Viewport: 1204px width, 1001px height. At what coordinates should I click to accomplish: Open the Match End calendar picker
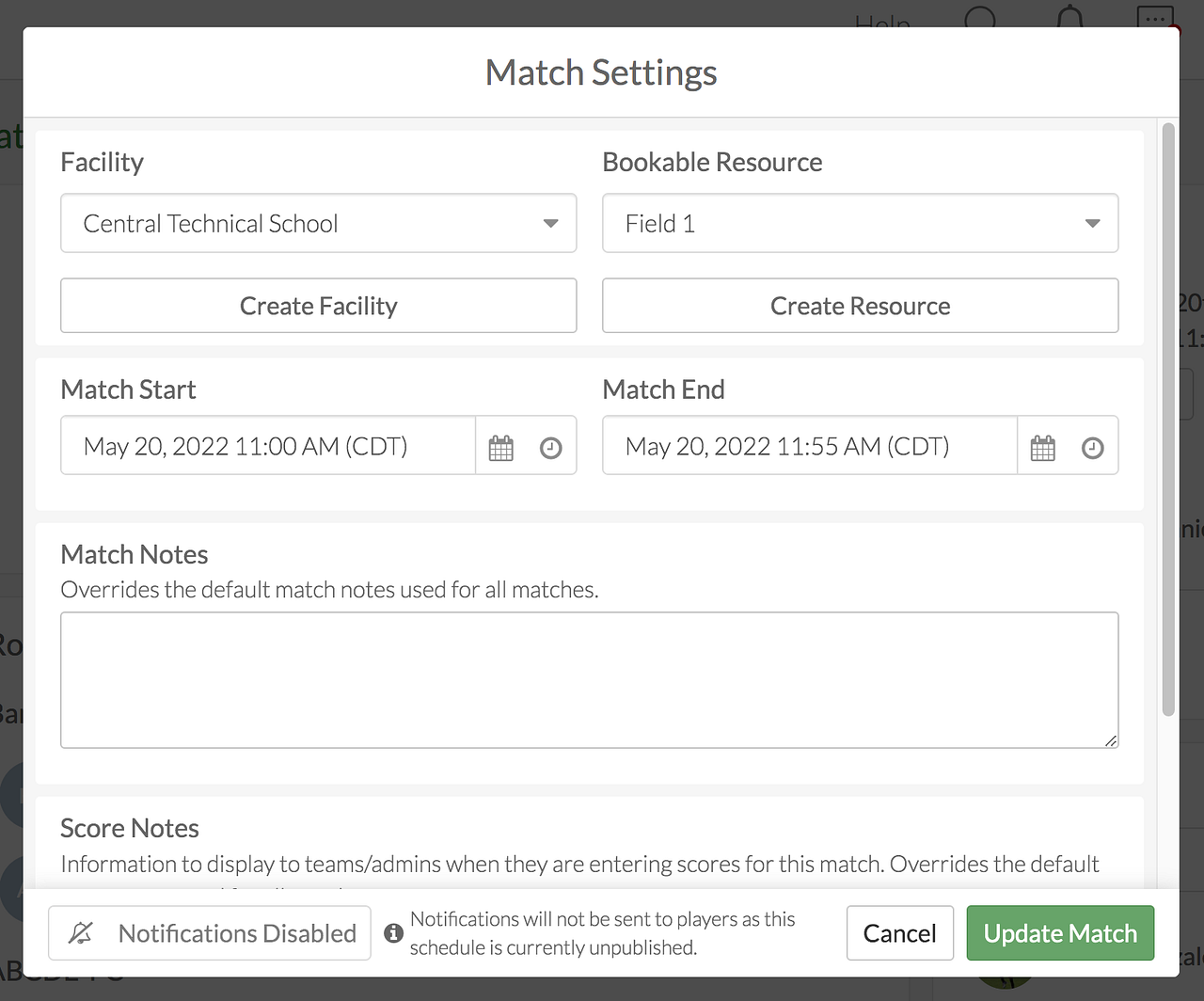coord(1043,448)
